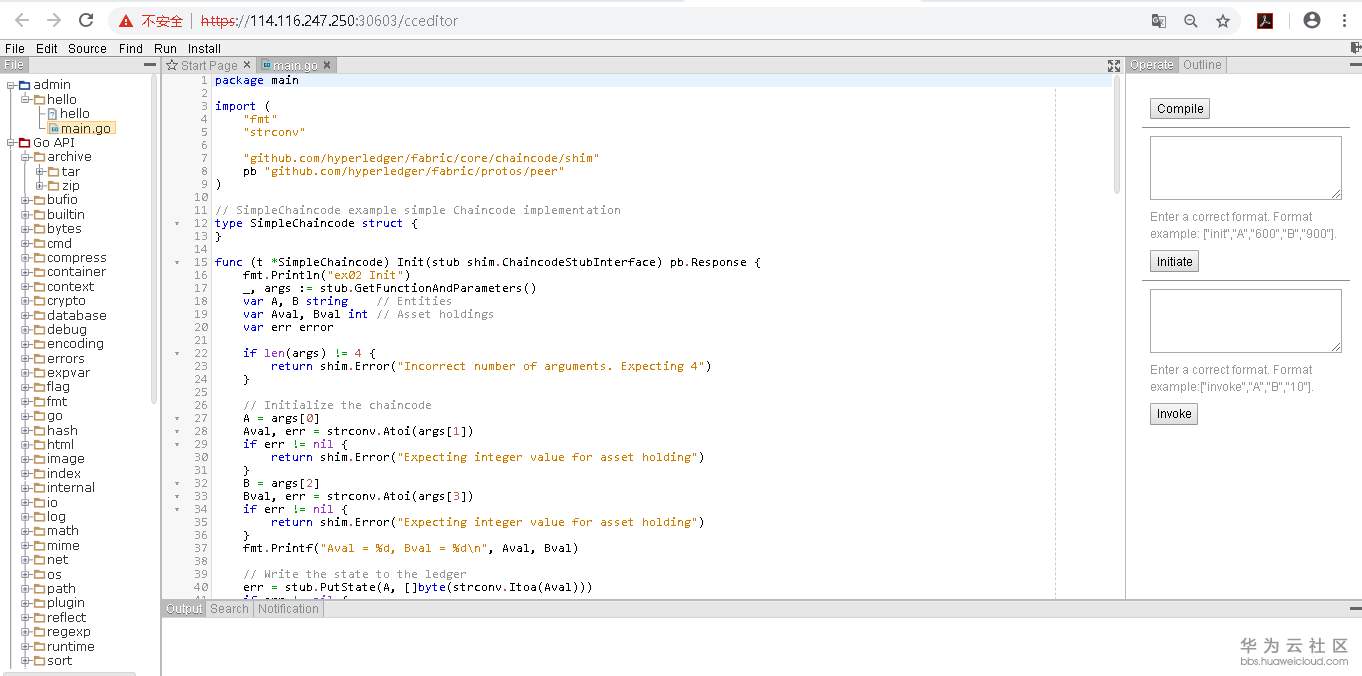Open the Install menu
The image size is (1362, 676).
tap(204, 48)
